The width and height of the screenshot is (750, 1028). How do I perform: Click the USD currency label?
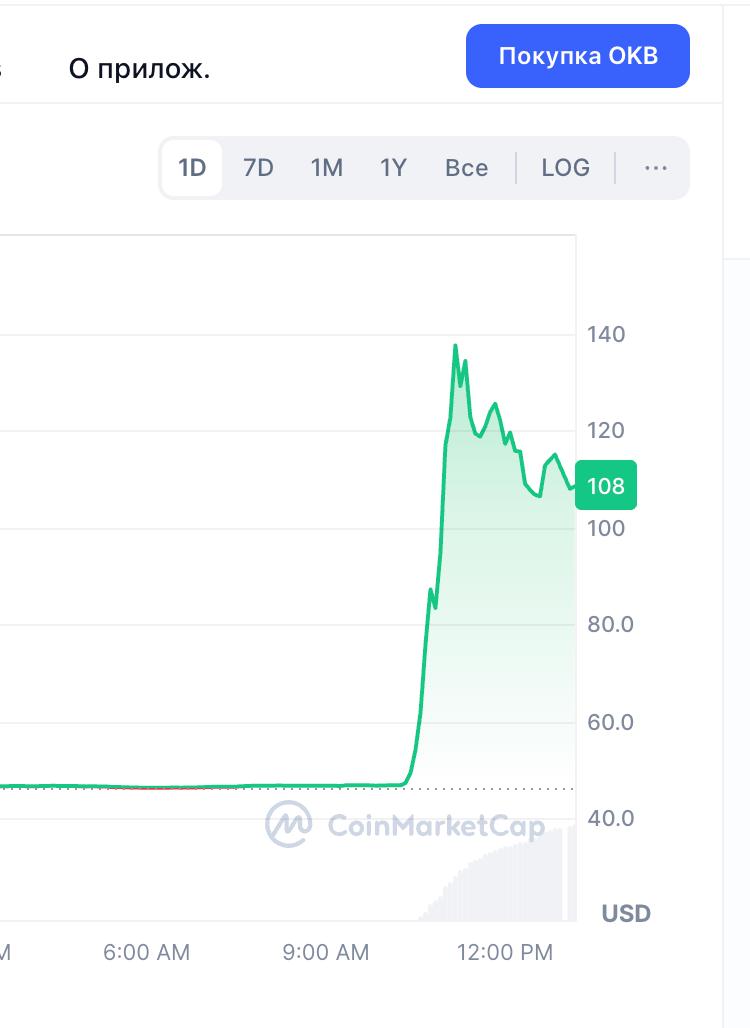pyautogui.click(x=626, y=913)
